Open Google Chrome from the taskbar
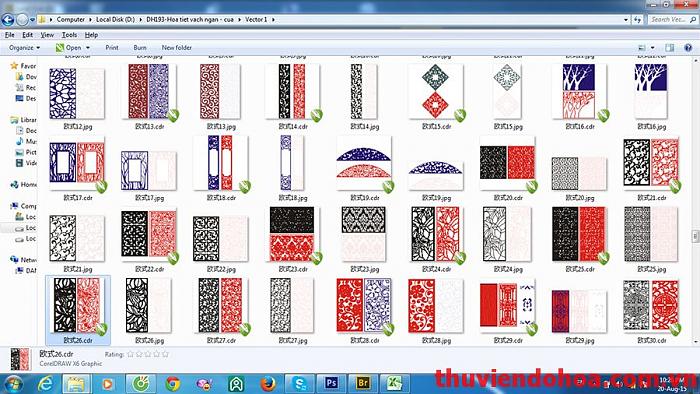 [x=172, y=383]
